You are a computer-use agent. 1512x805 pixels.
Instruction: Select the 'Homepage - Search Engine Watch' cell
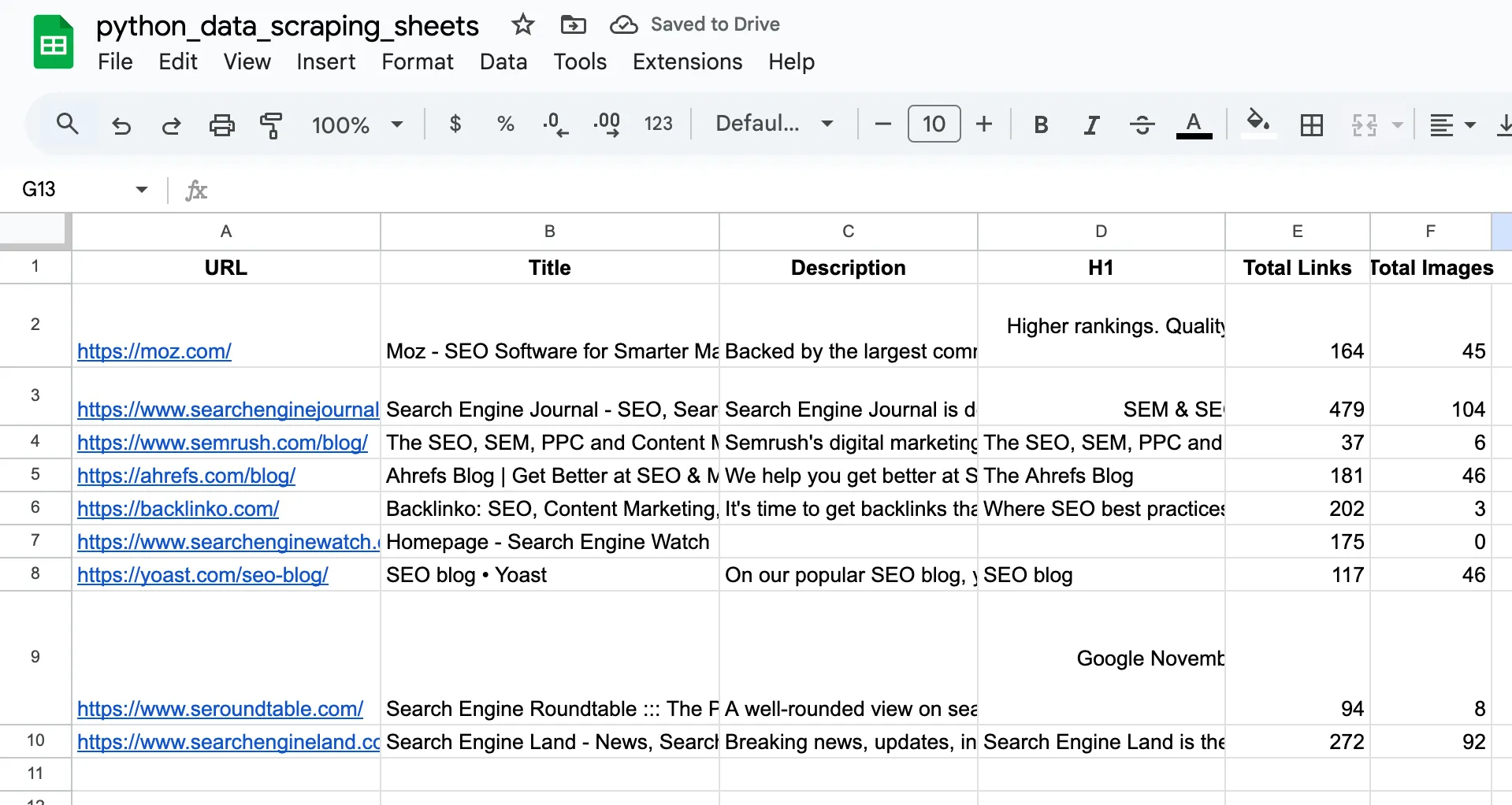tap(550, 542)
